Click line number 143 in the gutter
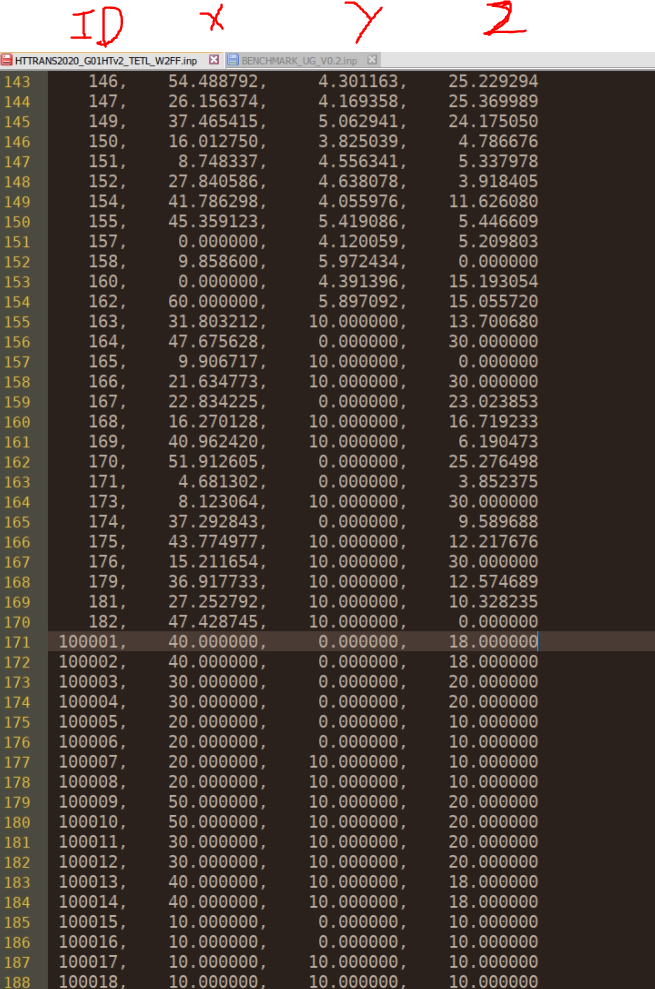 pyautogui.click(x=17, y=81)
